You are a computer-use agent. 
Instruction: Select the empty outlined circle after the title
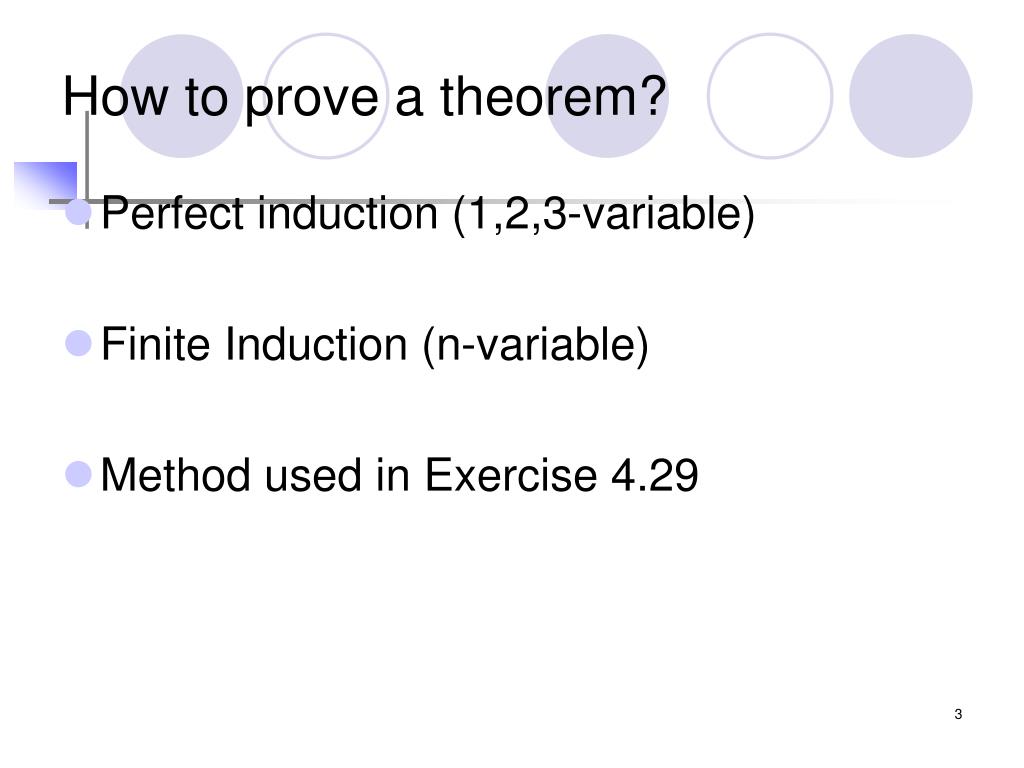point(770,96)
